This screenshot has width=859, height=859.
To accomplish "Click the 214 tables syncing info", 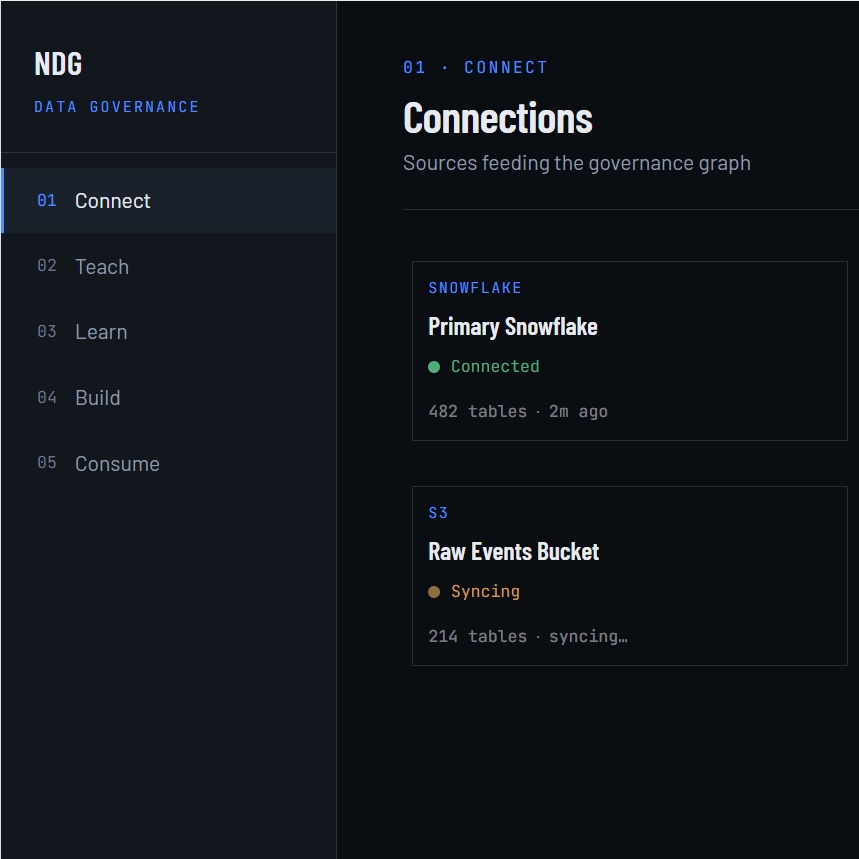I will point(528,637).
